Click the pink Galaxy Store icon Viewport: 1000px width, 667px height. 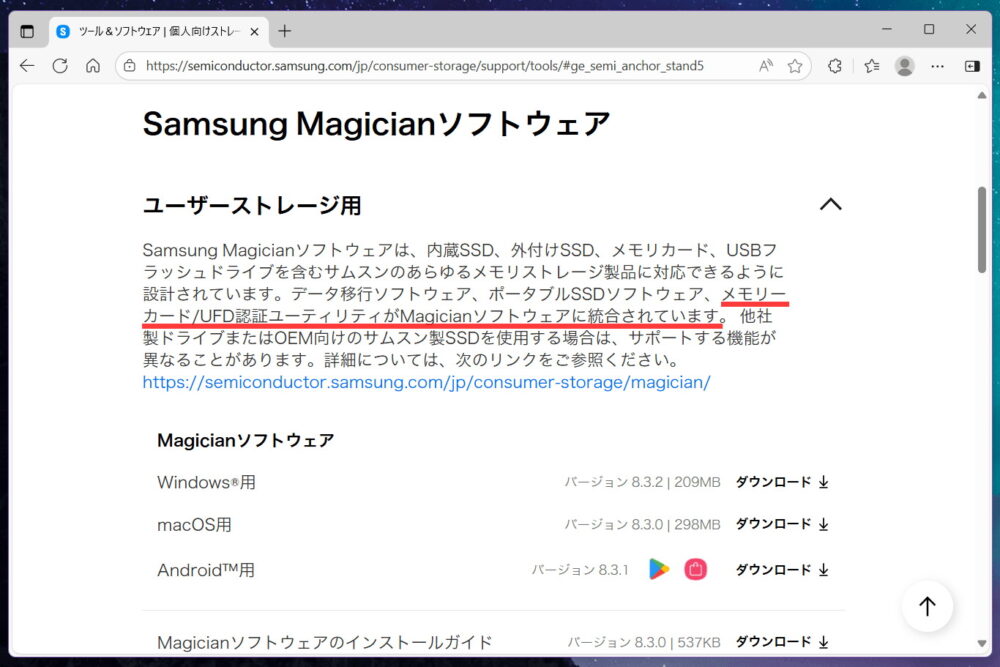click(696, 569)
